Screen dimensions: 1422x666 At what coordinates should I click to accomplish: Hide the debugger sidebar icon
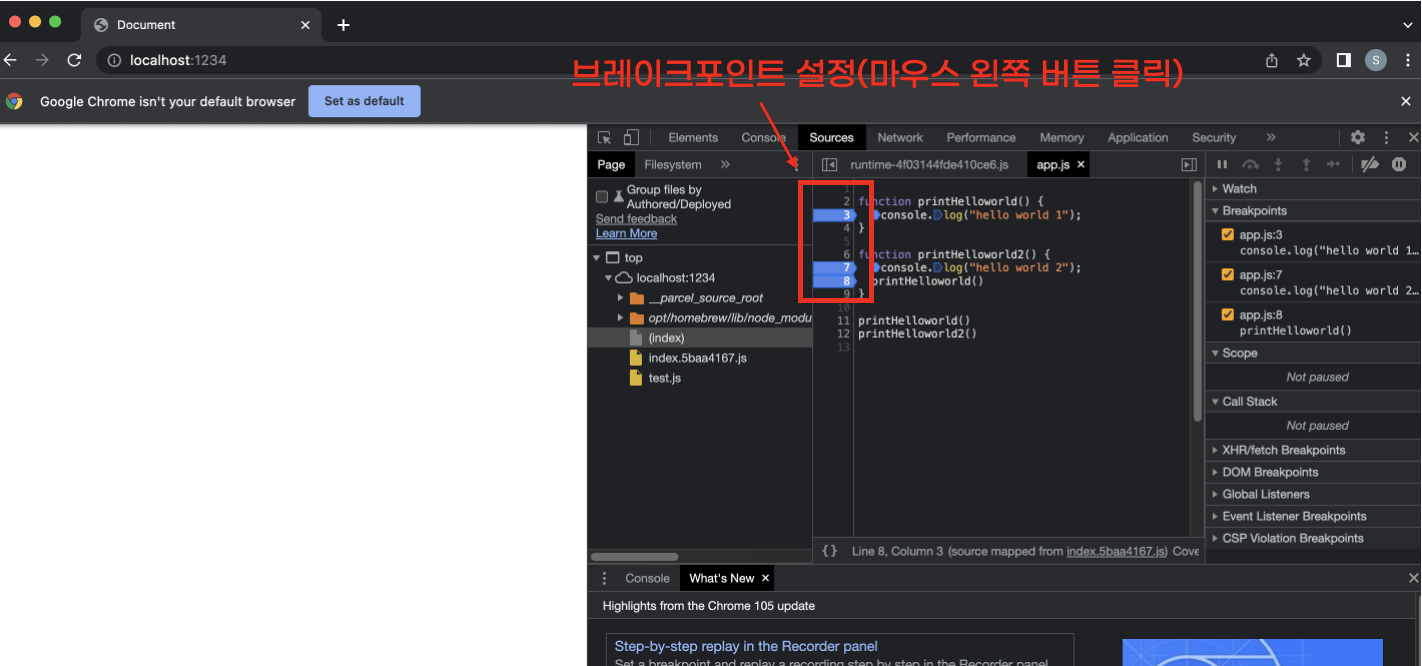click(1189, 165)
